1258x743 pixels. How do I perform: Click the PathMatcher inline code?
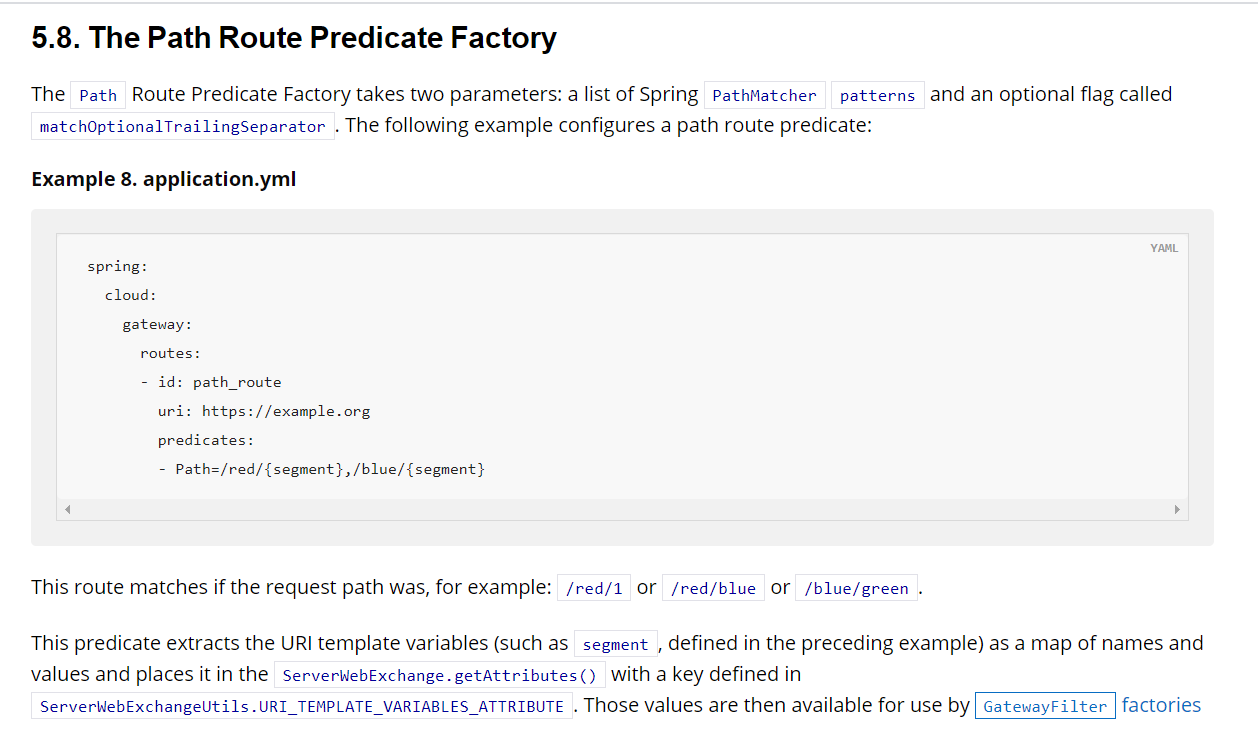pyautogui.click(x=765, y=96)
